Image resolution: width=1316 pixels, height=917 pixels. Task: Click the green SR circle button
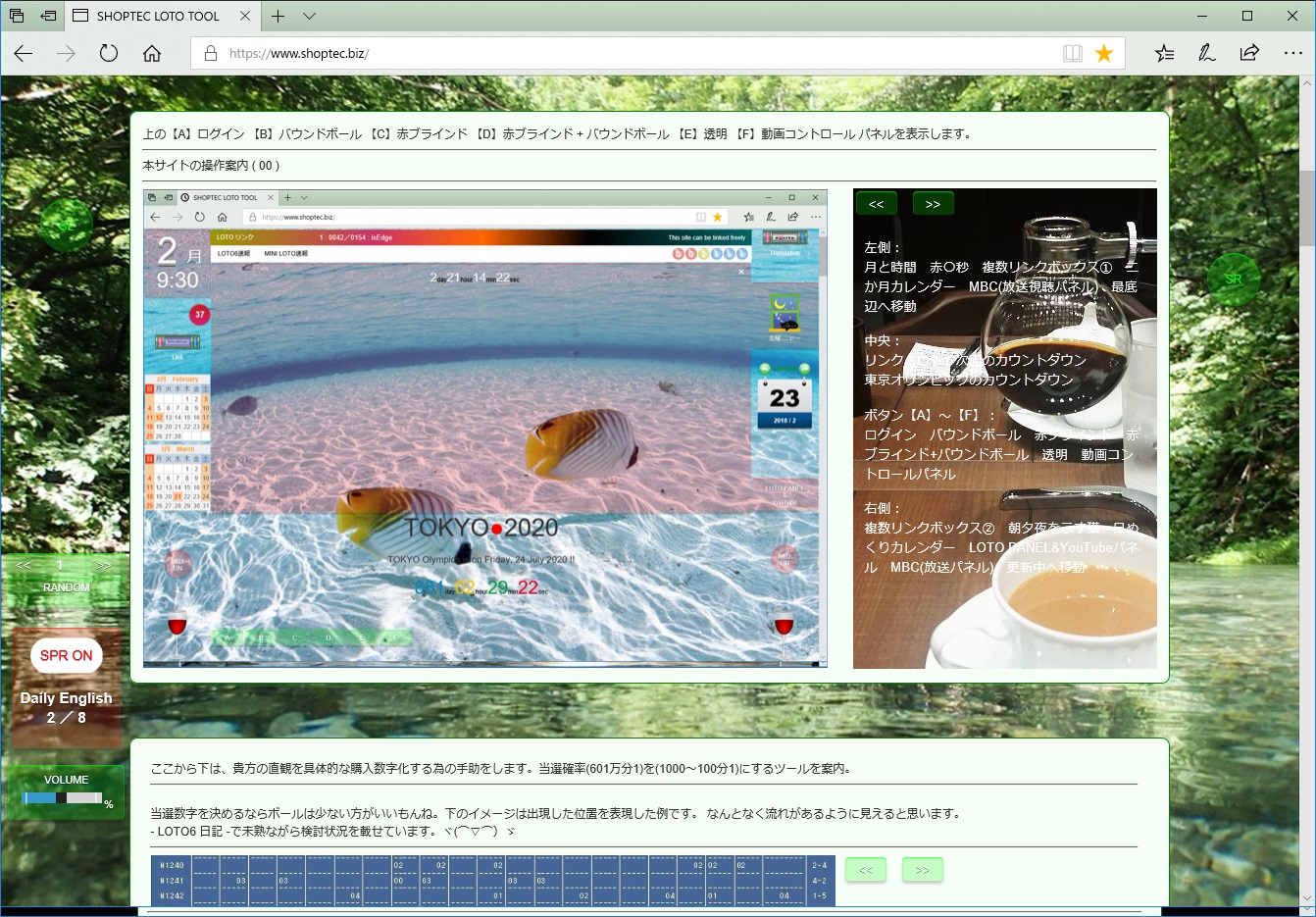1234,279
